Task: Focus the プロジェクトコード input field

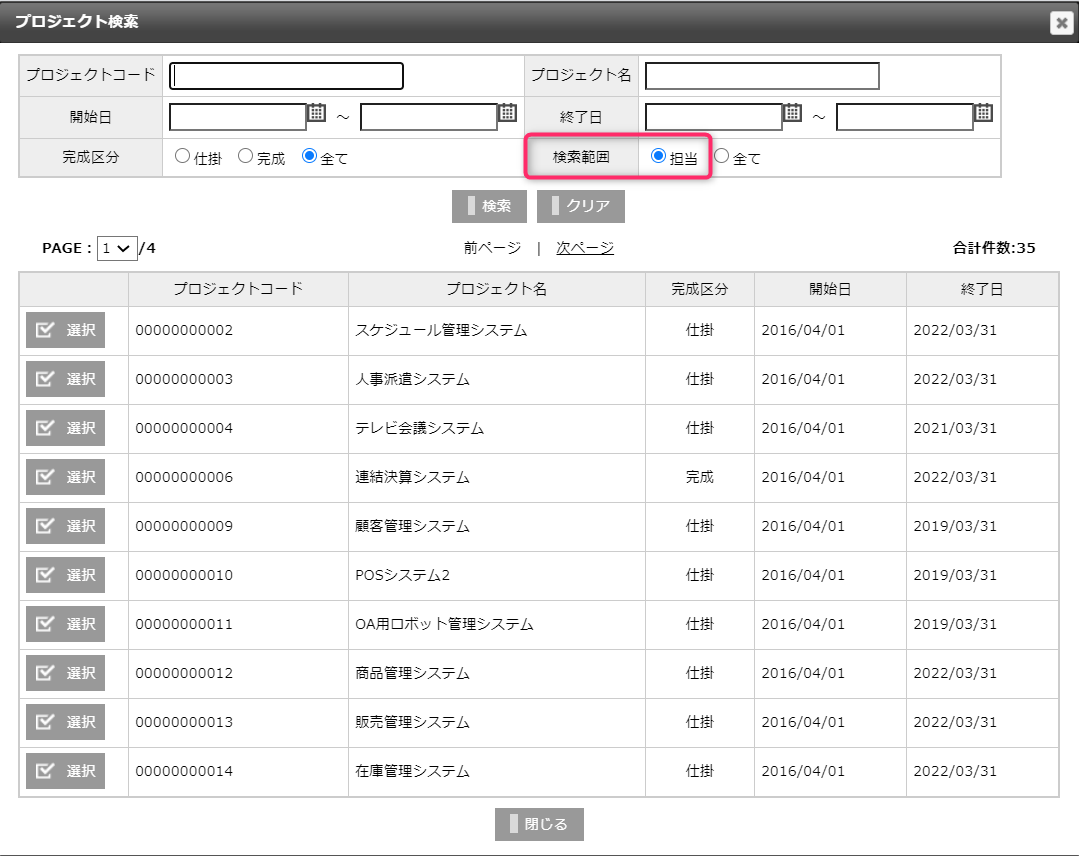Action: coord(286,76)
